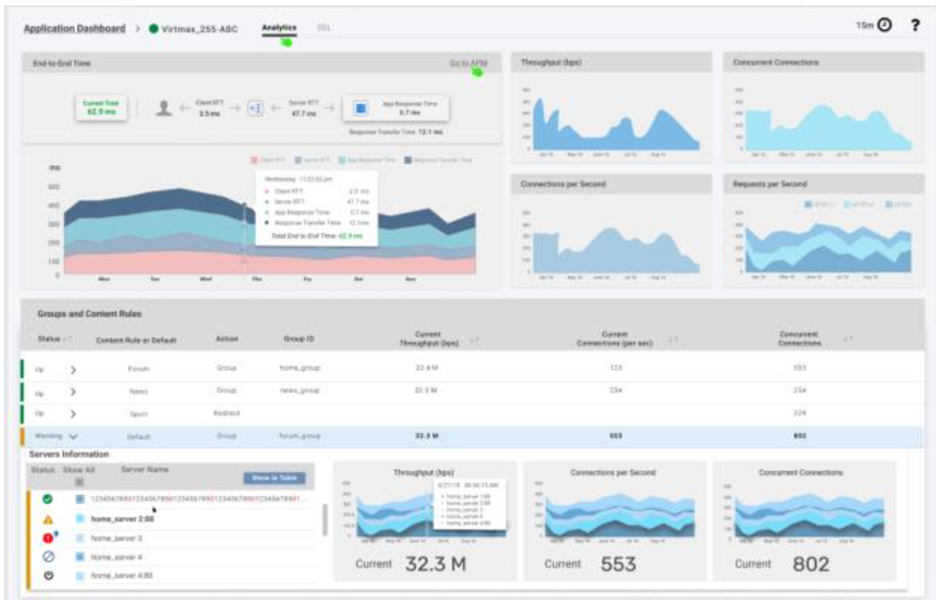Select the Analytics tab
The height and width of the screenshot is (600, 936).
click(279, 28)
